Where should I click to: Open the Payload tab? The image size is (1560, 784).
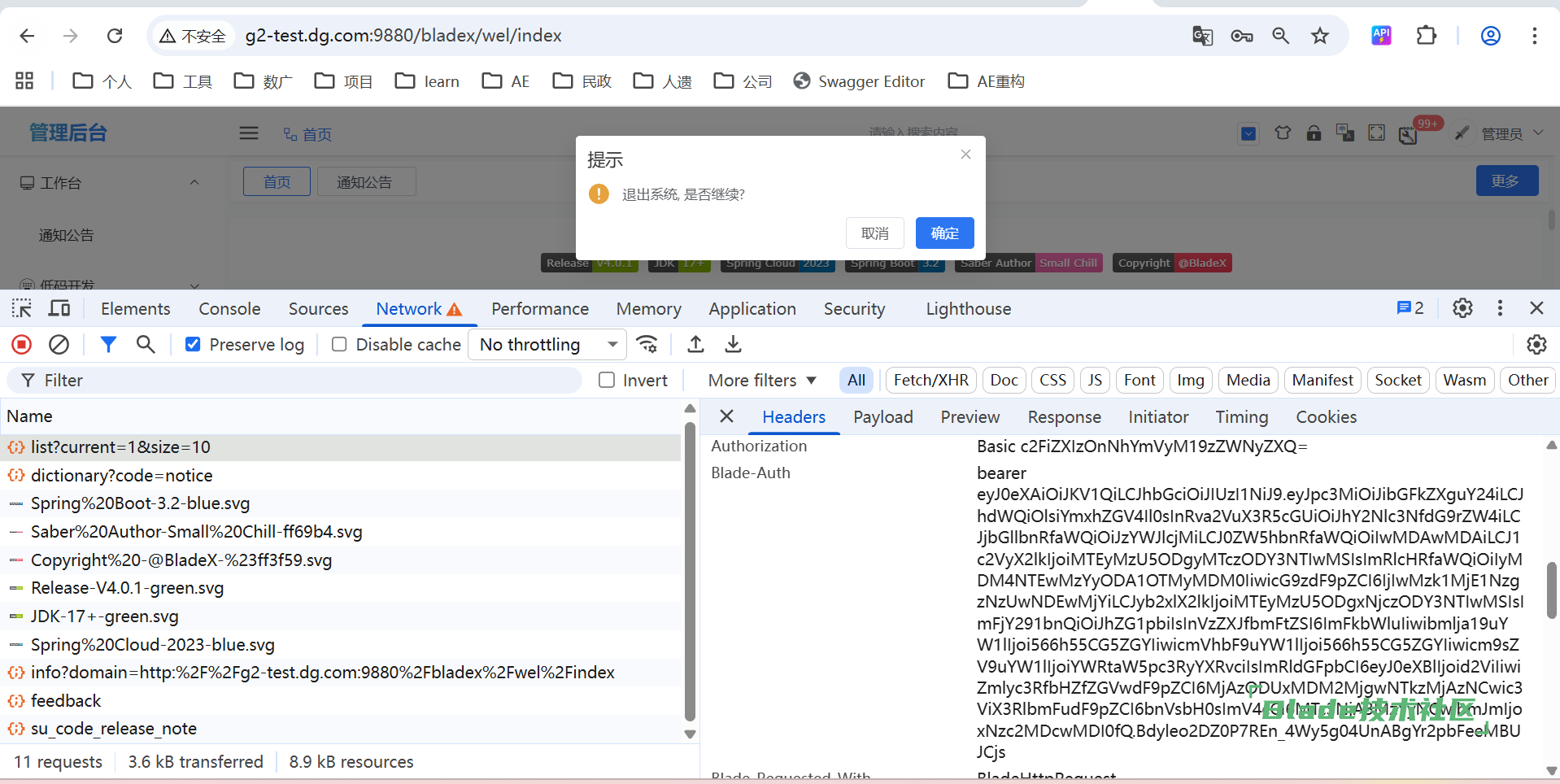click(x=882, y=417)
